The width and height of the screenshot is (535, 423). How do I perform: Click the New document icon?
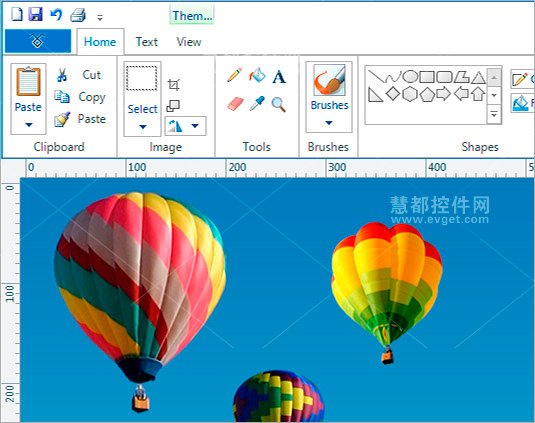[x=17, y=14]
